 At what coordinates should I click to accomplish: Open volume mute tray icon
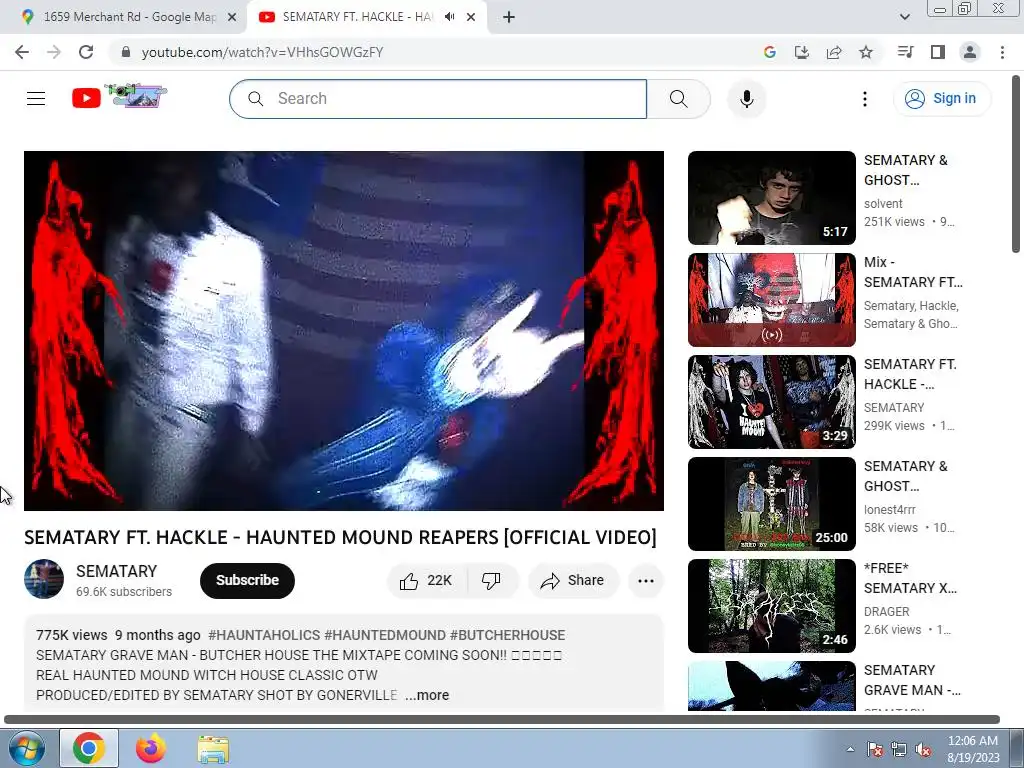923,750
